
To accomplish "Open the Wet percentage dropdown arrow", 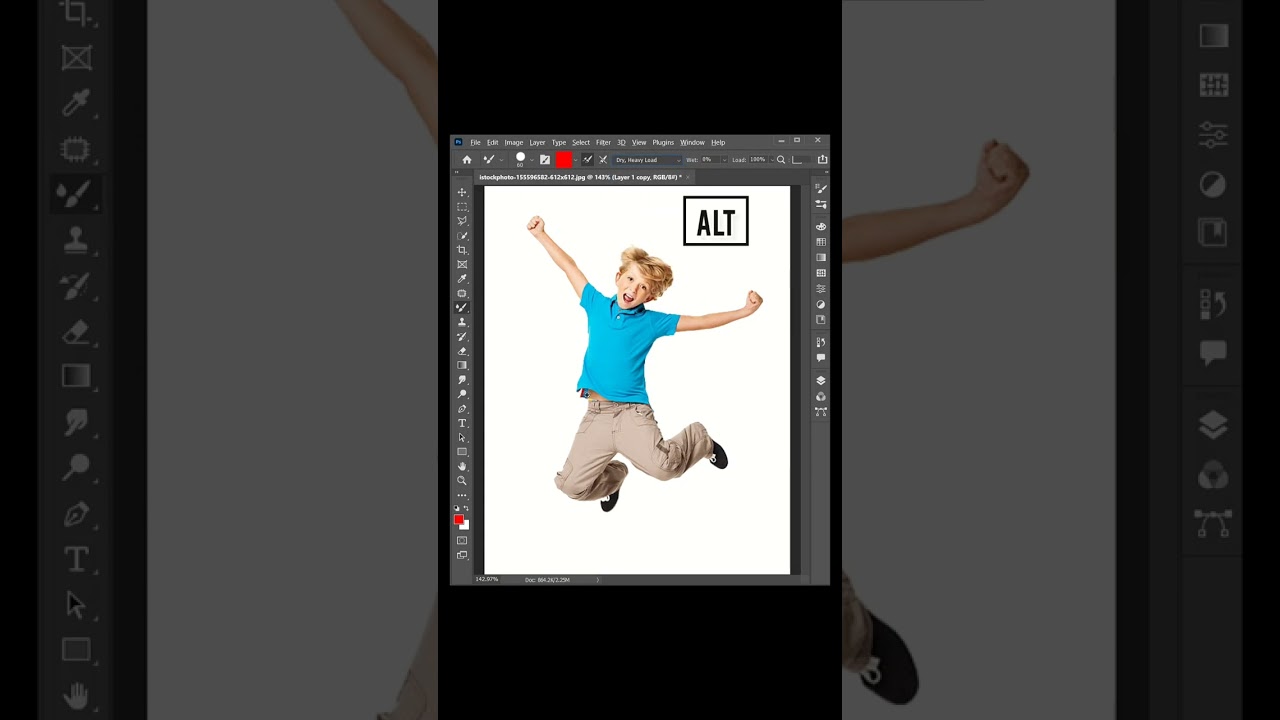I will coord(724,159).
